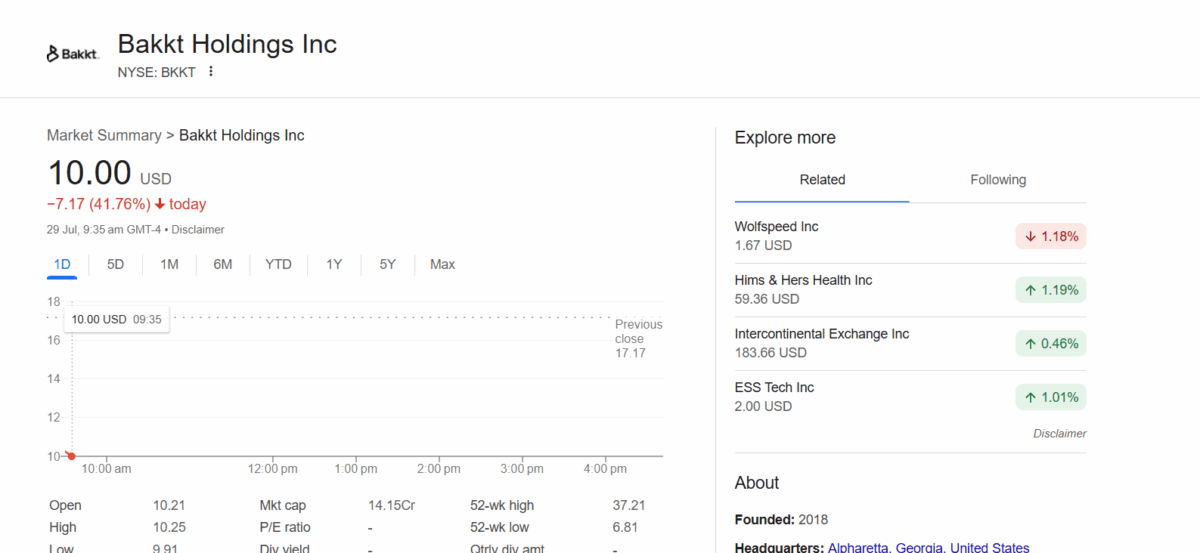Screen dimensions: 1200x553
Task: Show the 1Y chart range
Action: [334, 264]
